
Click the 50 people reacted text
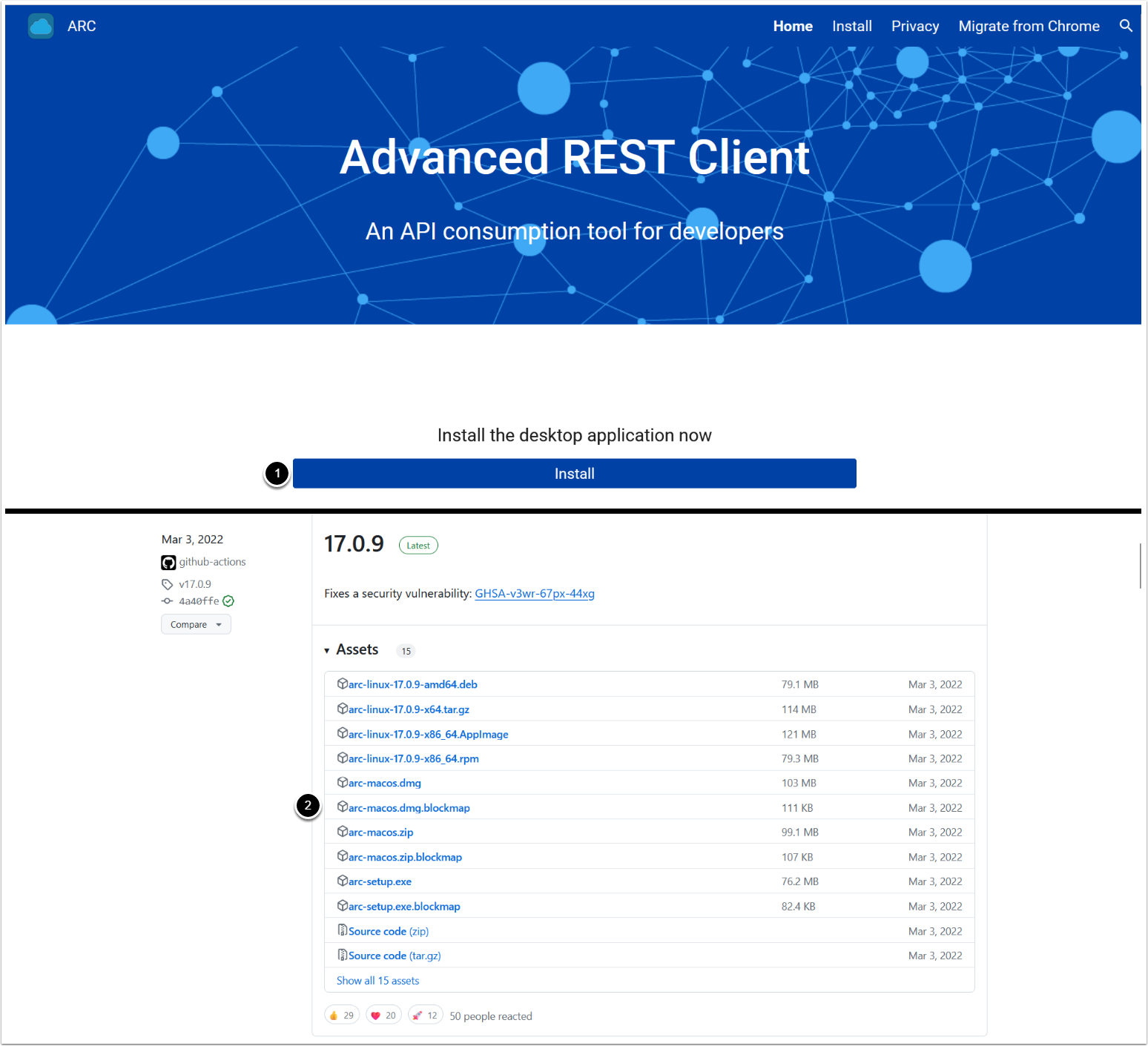point(491,1016)
